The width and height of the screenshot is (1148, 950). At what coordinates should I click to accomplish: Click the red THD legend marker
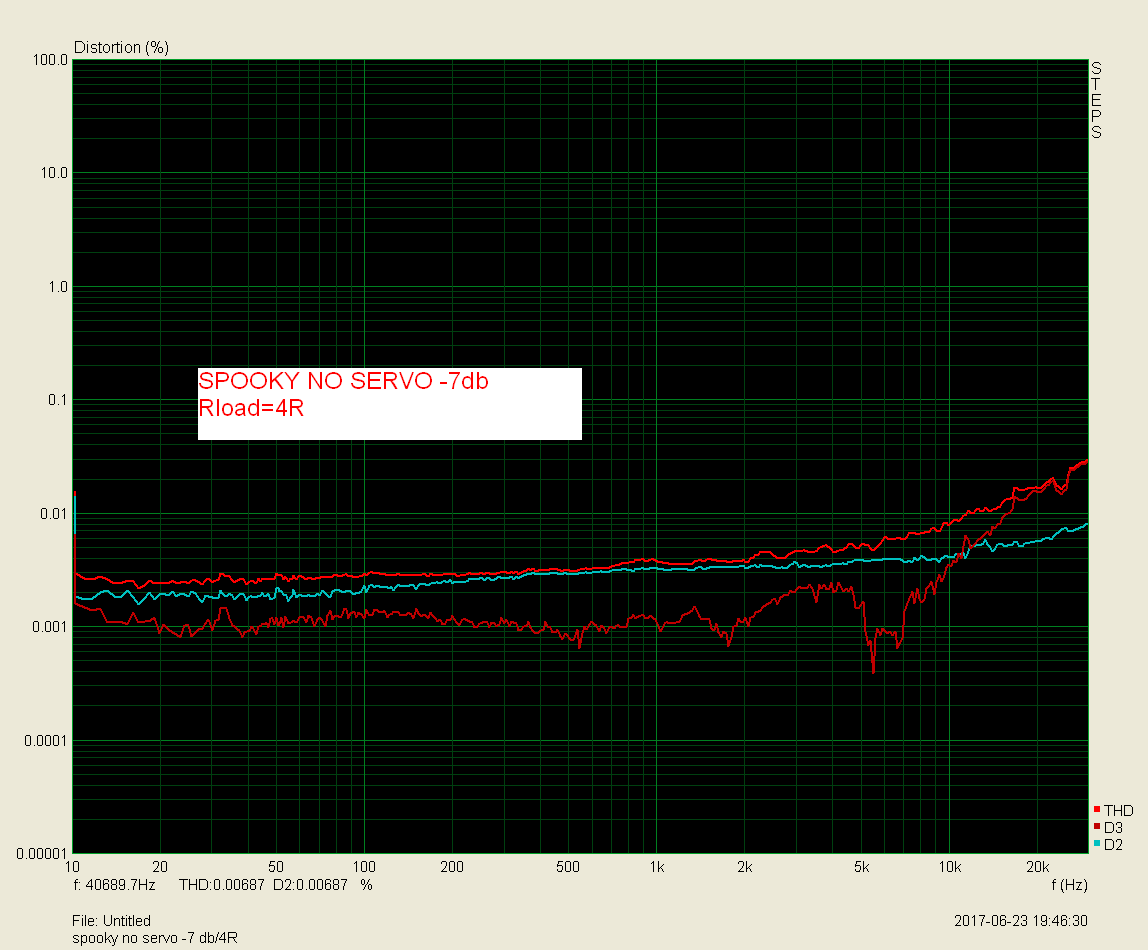pos(1097,809)
